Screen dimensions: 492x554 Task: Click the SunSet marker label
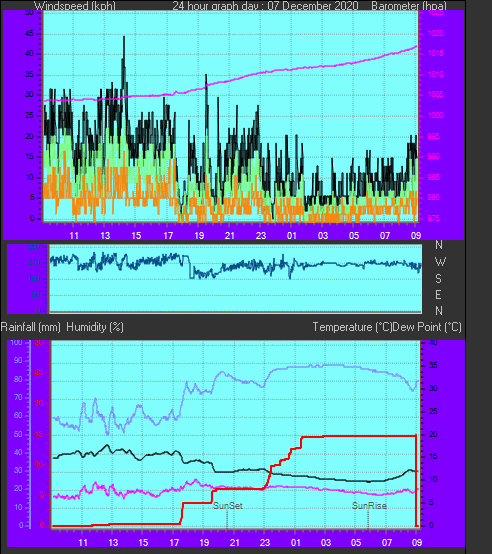pos(228,506)
